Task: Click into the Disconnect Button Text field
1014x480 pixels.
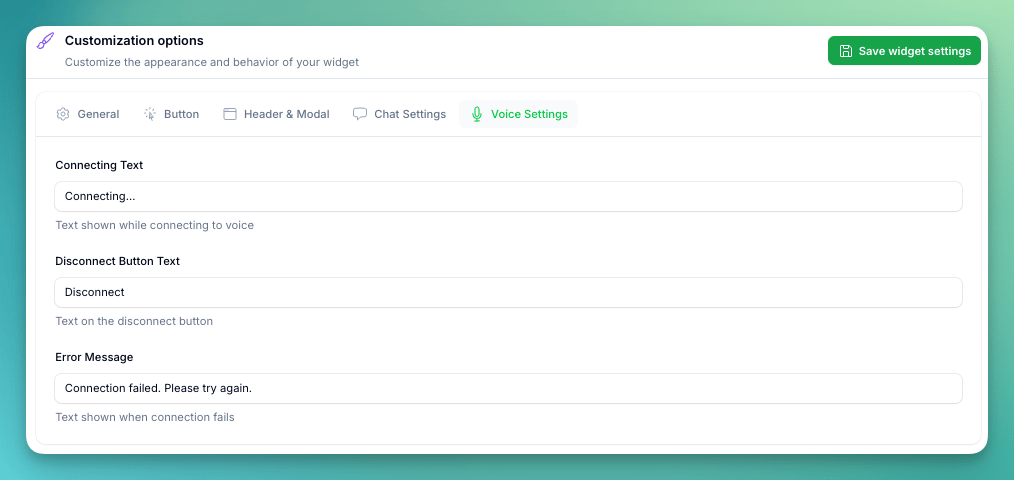Action: [x=508, y=292]
